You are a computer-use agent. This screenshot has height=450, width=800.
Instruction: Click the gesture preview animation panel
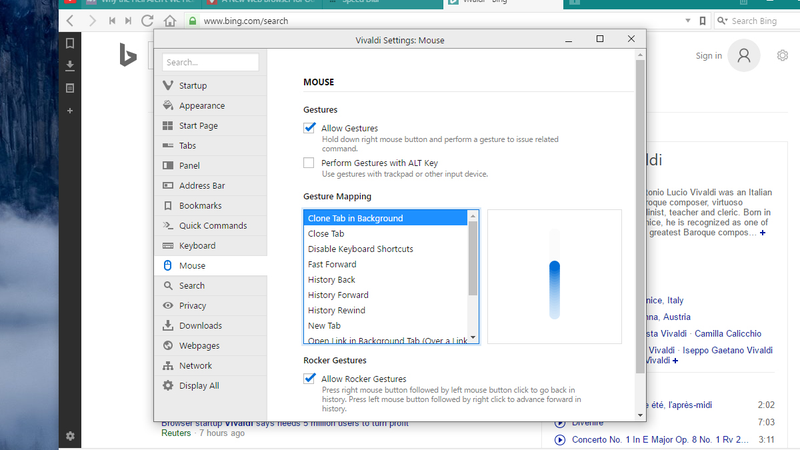pyautogui.click(x=554, y=276)
